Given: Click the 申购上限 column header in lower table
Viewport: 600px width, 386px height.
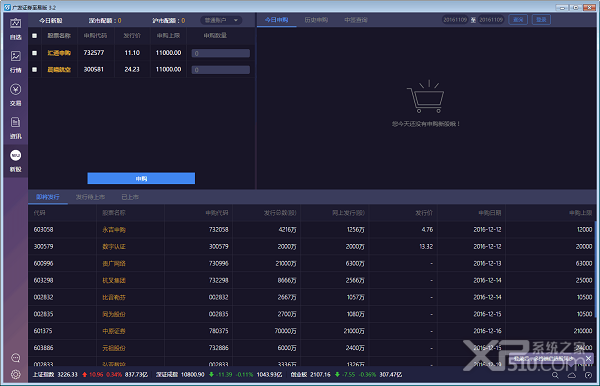Looking at the screenshot, I should [580, 213].
